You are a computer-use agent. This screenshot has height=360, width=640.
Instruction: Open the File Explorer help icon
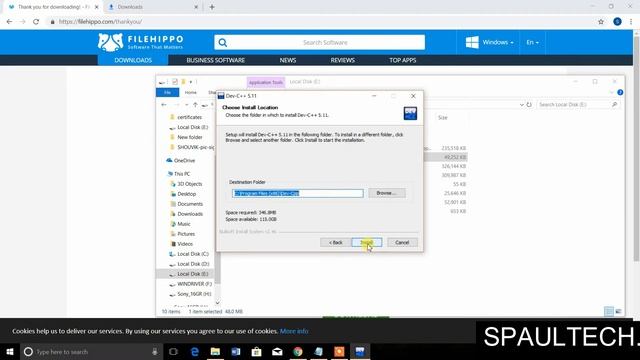point(620,93)
